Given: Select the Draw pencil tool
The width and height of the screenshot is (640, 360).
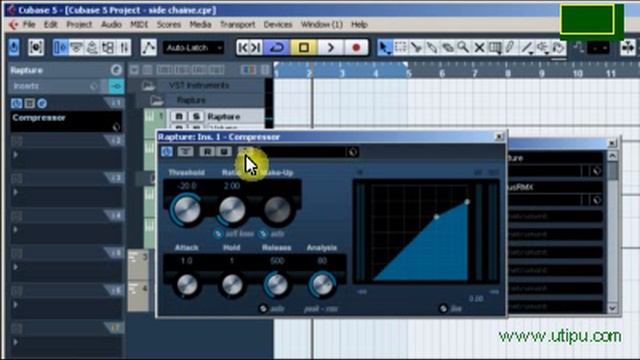Looking at the screenshot, I should pyautogui.click(x=510, y=48).
